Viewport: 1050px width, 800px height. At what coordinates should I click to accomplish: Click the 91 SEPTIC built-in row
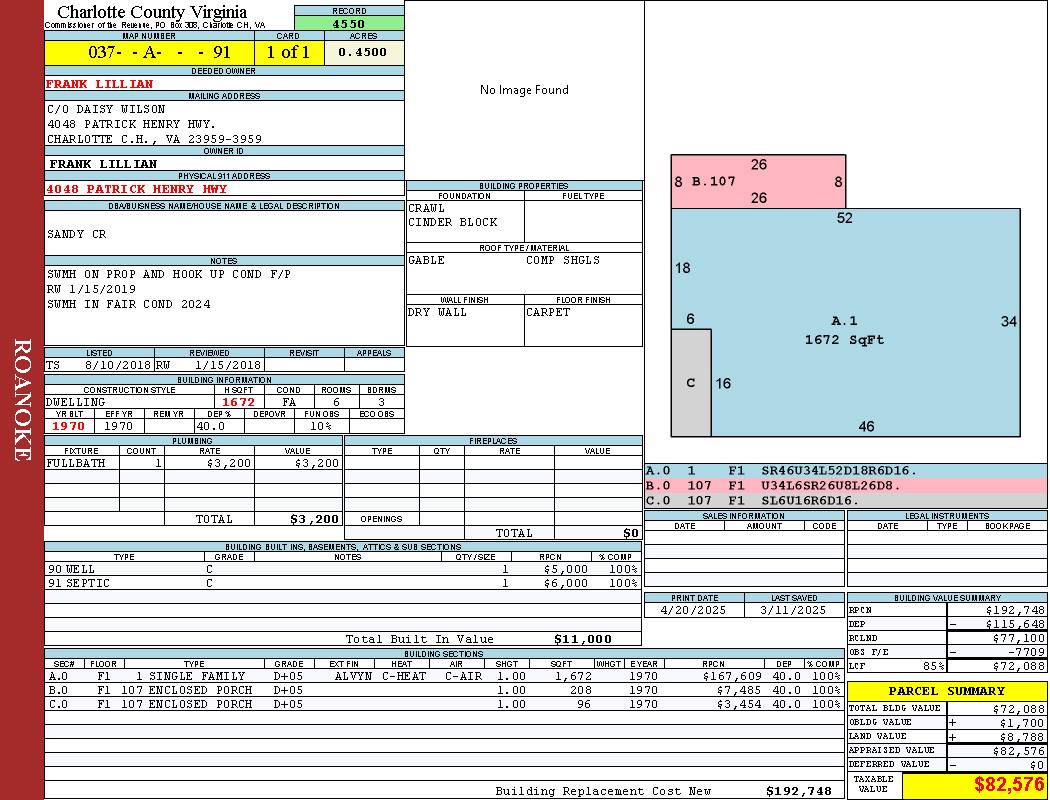click(343, 584)
